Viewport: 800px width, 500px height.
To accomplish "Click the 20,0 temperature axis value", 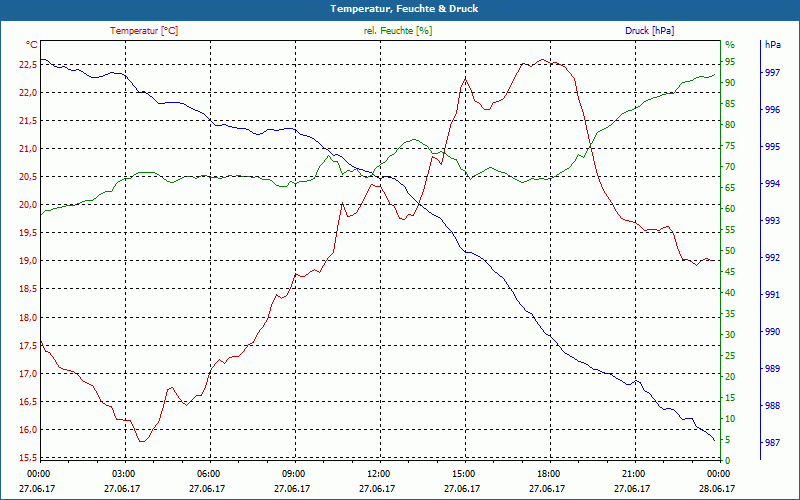I will (x=29, y=205).
